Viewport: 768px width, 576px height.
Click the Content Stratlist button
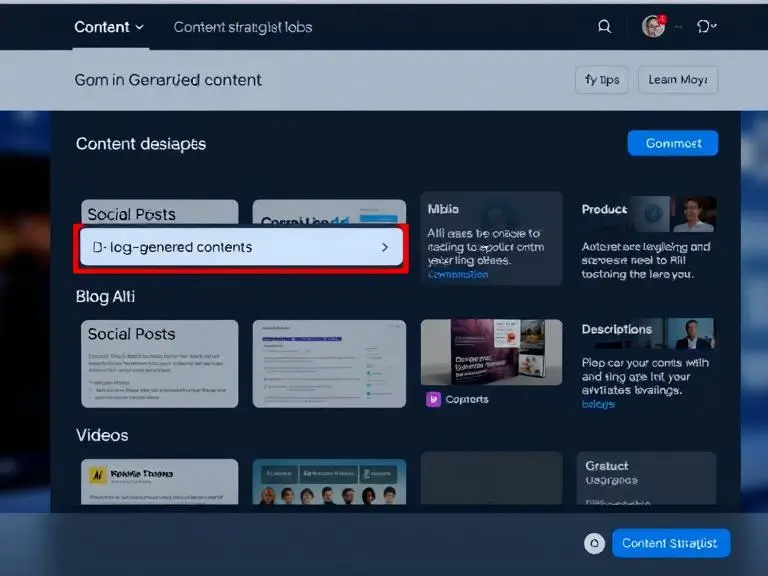click(x=671, y=543)
